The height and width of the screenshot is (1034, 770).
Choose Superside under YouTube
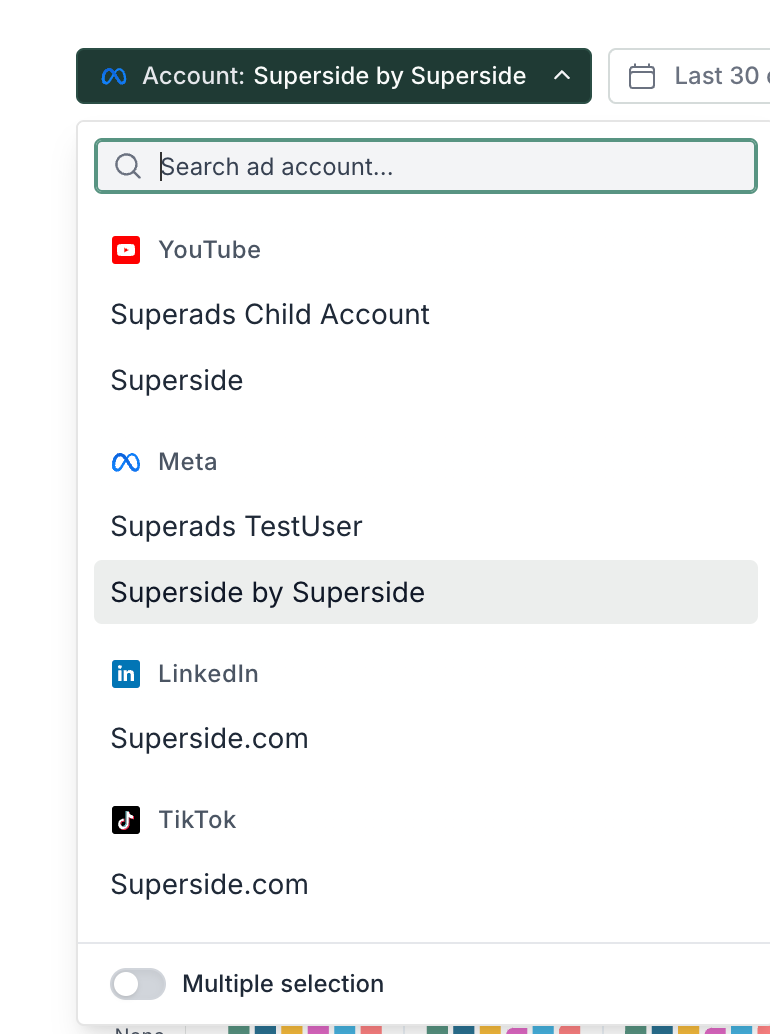tap(177, 380)
